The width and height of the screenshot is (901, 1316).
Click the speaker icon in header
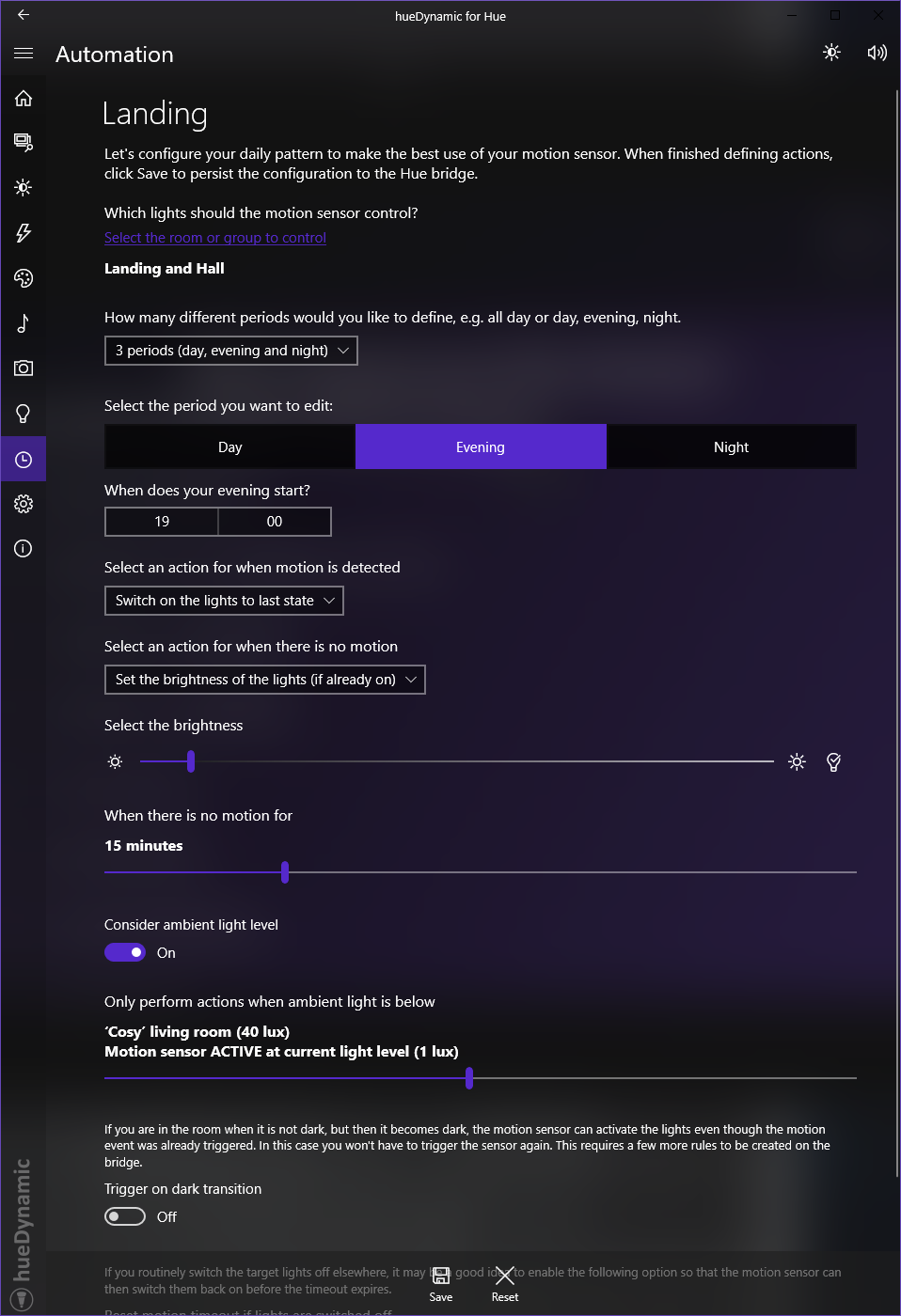point(877,53)
